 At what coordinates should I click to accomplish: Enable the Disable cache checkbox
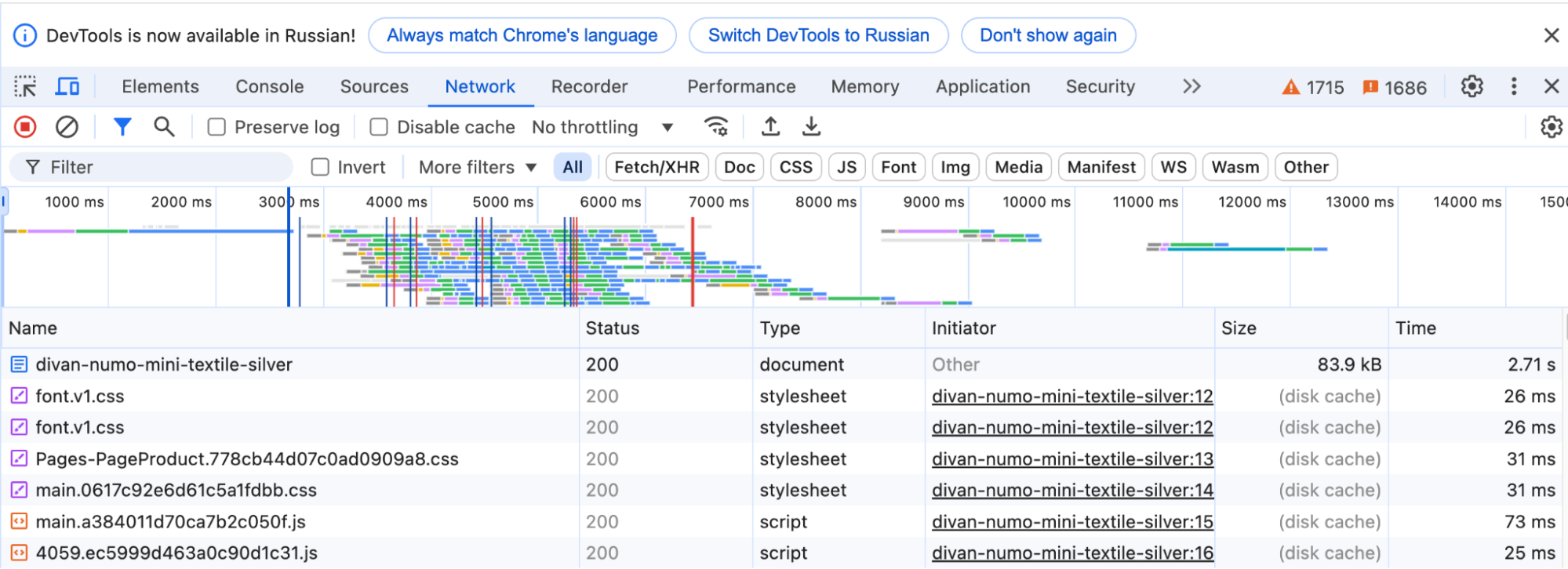tap(379, 127)
